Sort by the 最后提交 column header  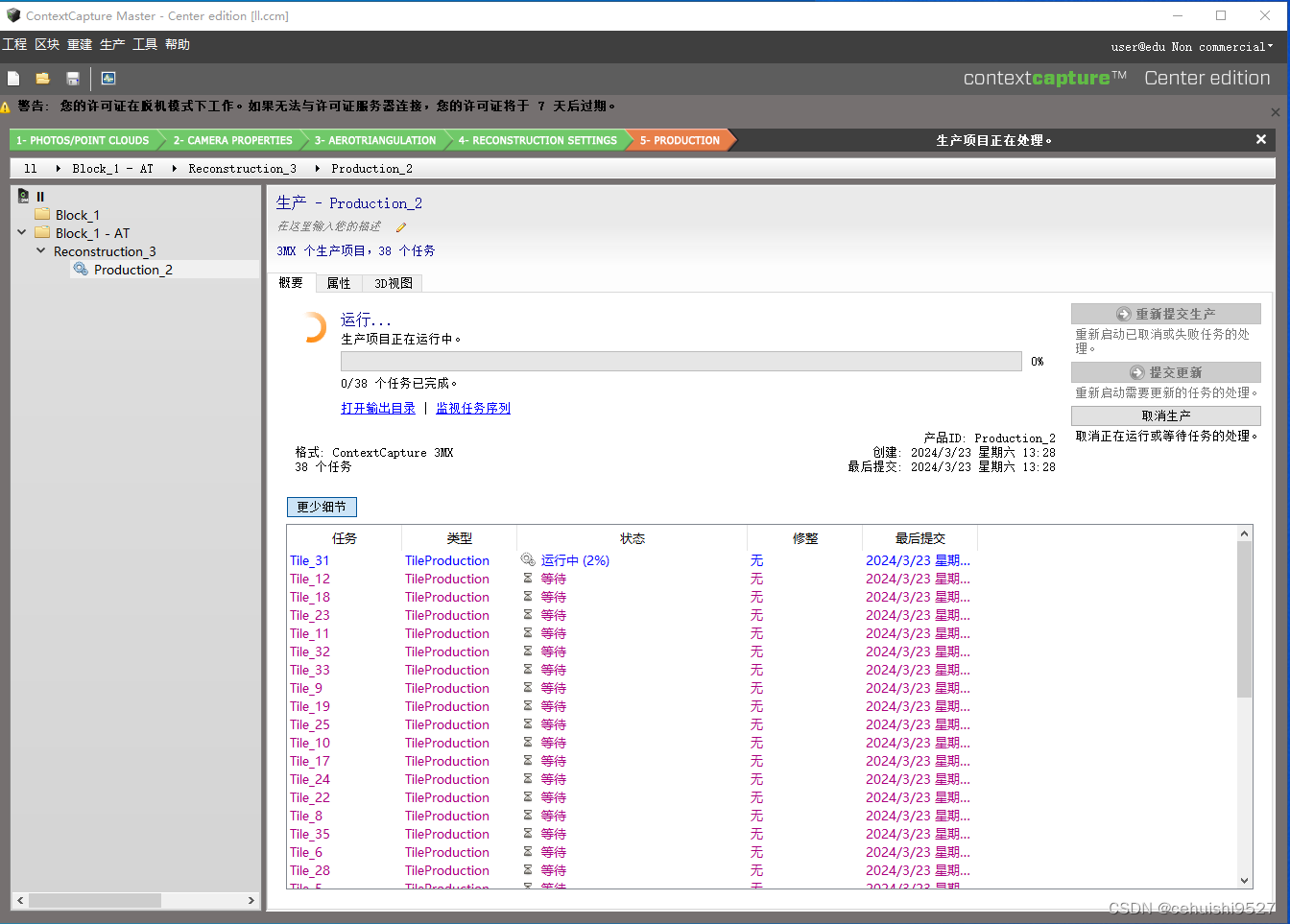[920, 538]
